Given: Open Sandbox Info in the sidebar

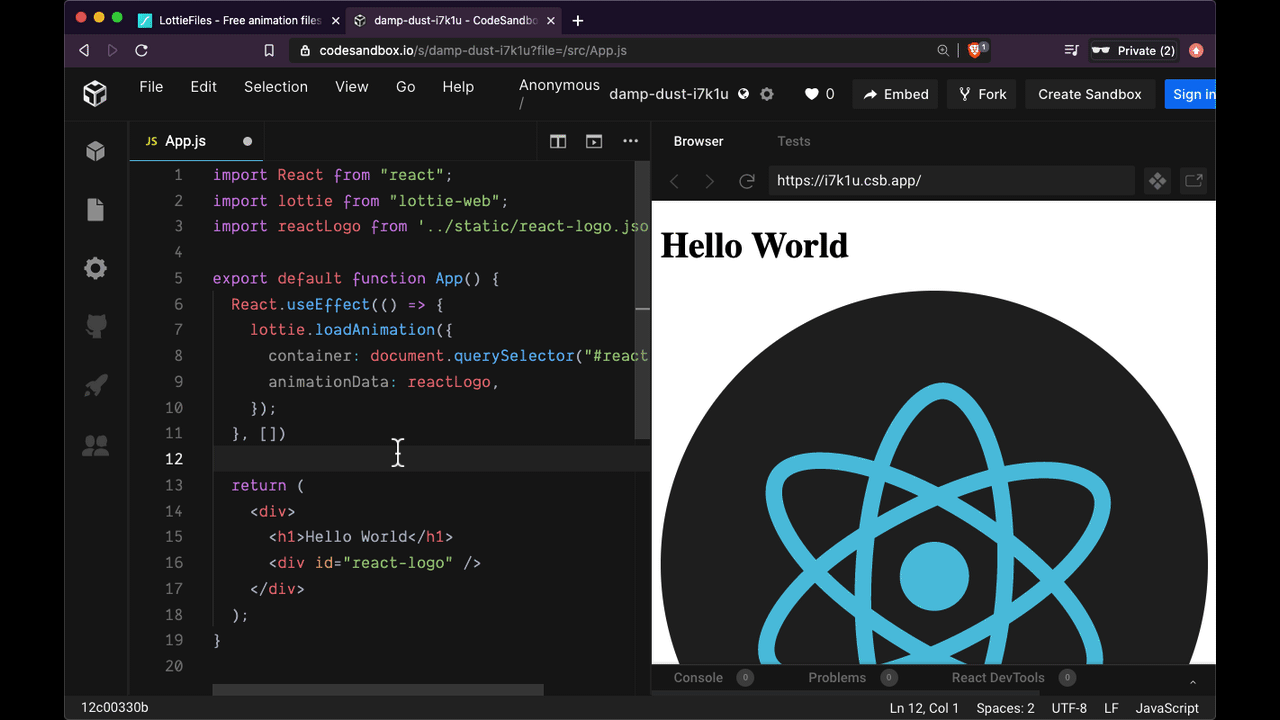Looking at the screenshot, I should 95,151.
